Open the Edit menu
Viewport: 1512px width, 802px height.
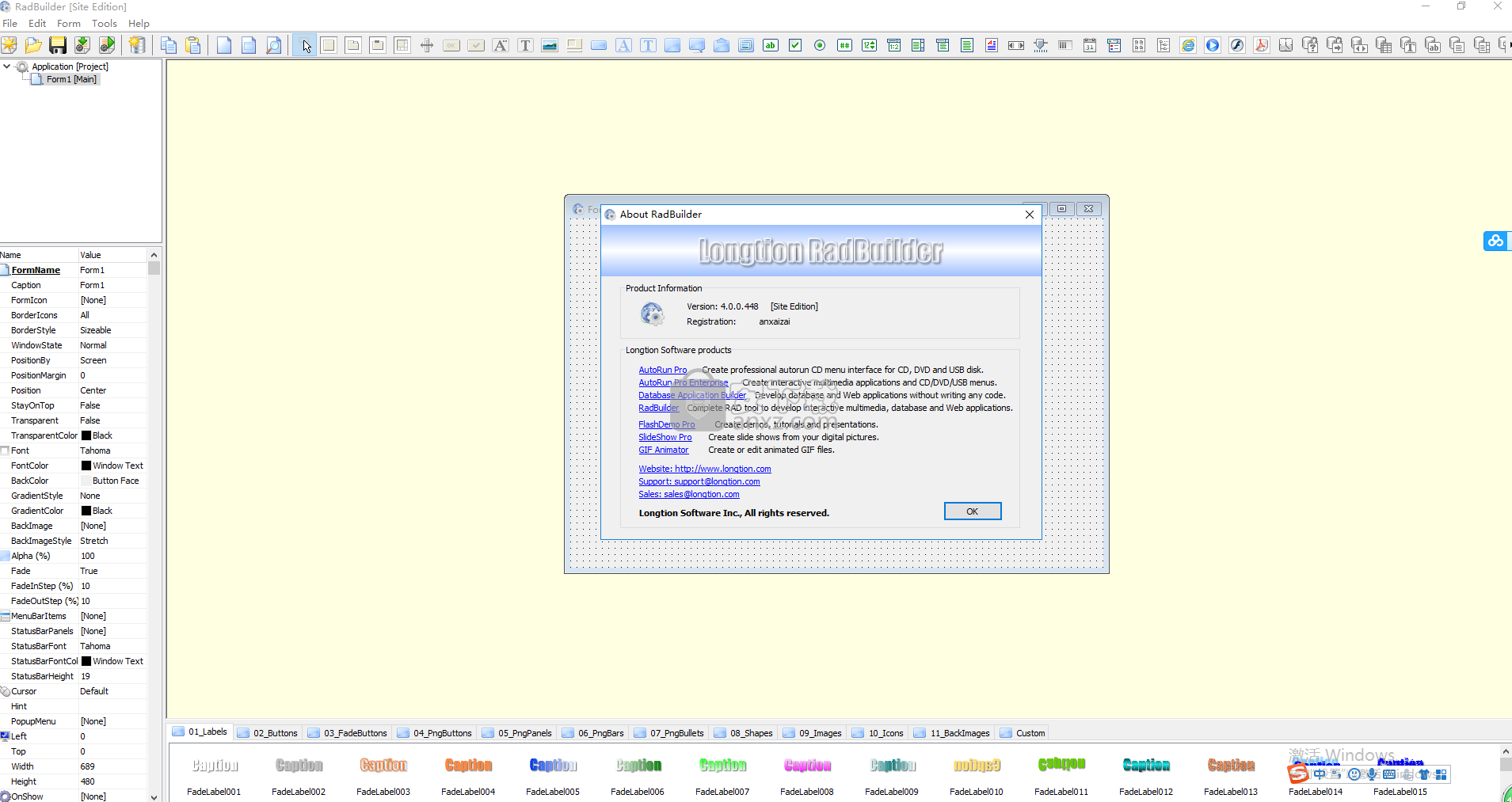[37, 24]
